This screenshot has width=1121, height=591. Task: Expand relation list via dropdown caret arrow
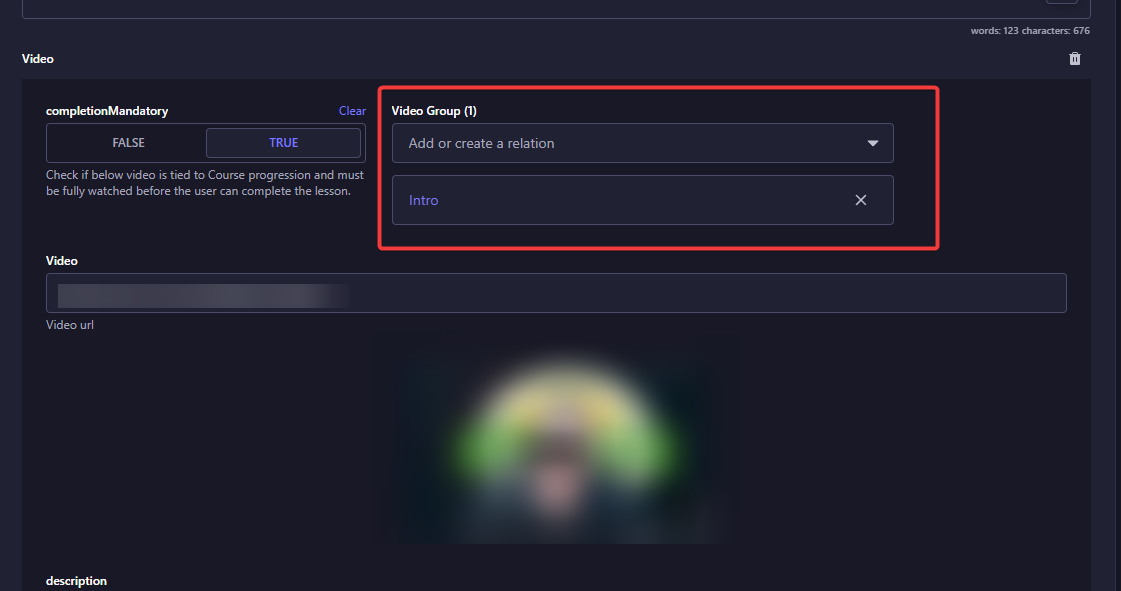click(872, 143)
